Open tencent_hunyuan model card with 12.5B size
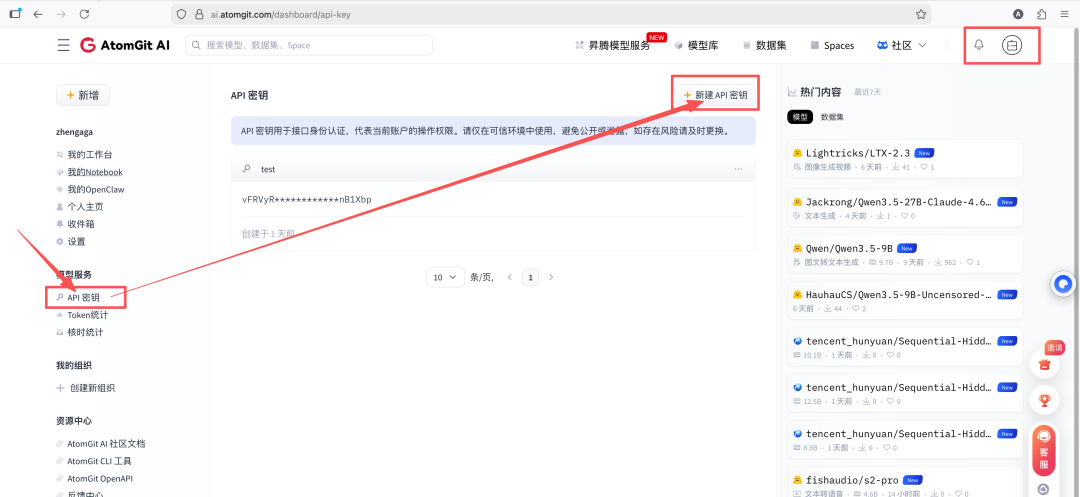This screenshot has width=1080, height=497. [905, 393]
